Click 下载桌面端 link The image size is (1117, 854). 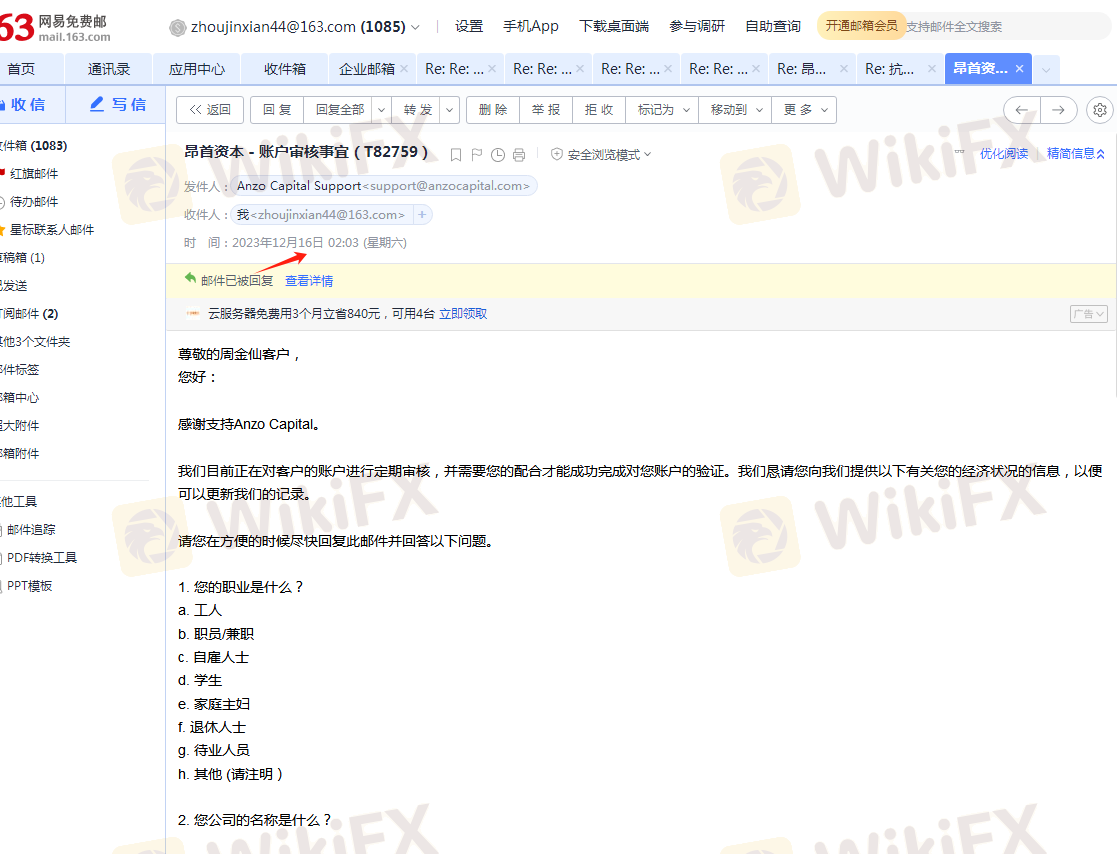coord(614,26)
